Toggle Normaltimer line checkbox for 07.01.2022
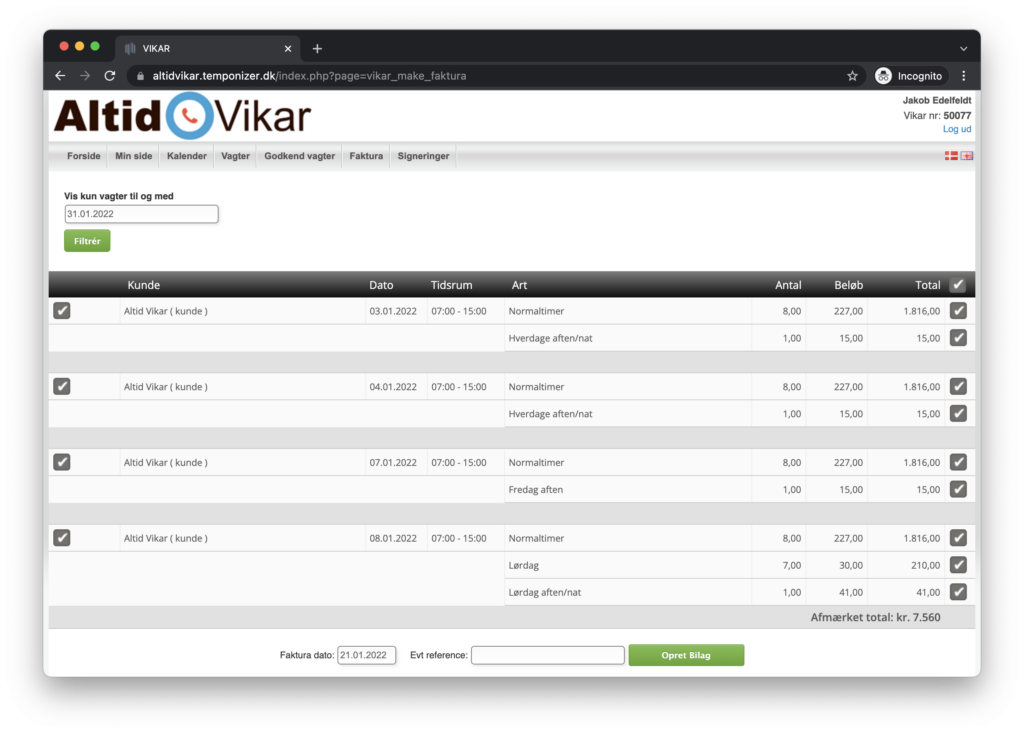The height and width of the screenshot is (734, 1024). pos(958,462)
